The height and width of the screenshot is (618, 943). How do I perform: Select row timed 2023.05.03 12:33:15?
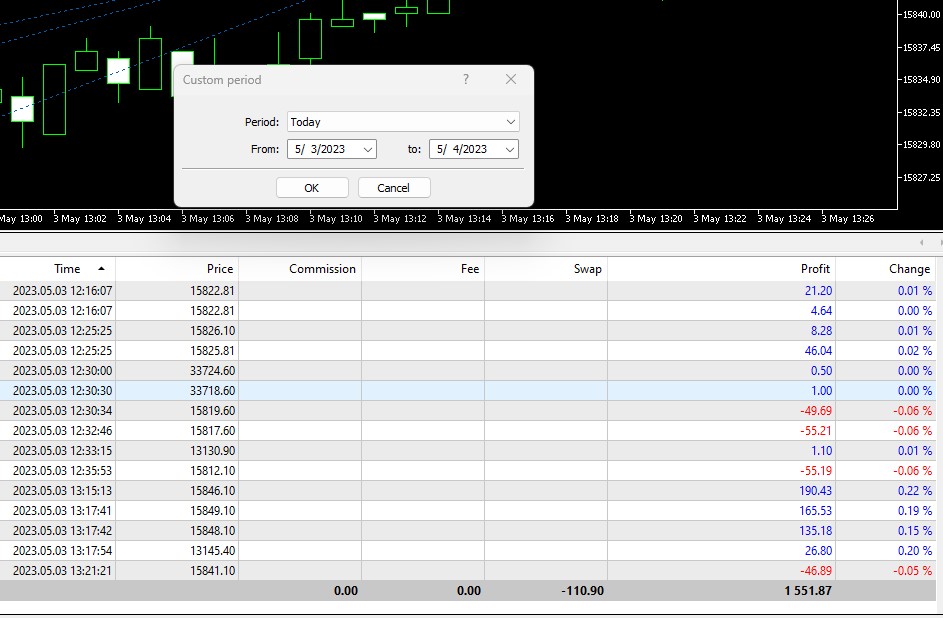point(468,450)
